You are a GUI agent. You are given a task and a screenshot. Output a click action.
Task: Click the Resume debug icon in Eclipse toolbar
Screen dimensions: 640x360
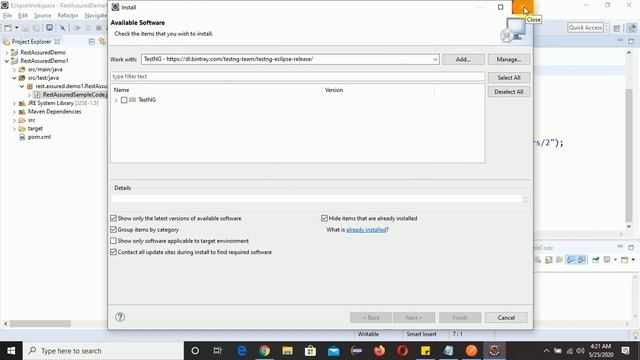[77, 28]
